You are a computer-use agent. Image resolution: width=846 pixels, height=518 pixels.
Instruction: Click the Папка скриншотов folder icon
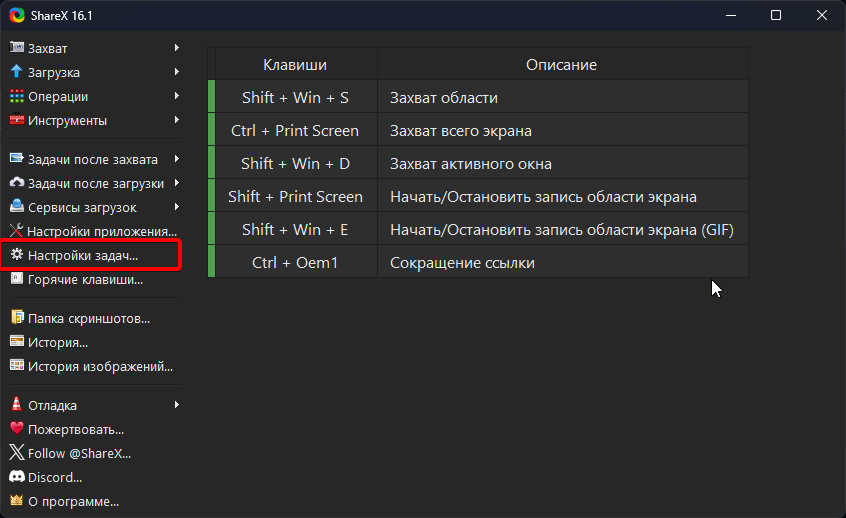tap(17, 317)
